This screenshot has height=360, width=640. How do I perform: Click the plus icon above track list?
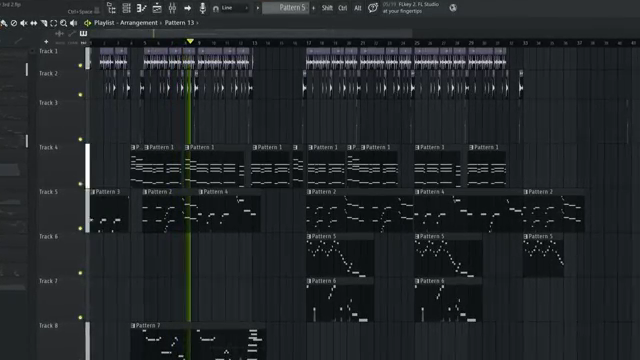click(46, 42)
